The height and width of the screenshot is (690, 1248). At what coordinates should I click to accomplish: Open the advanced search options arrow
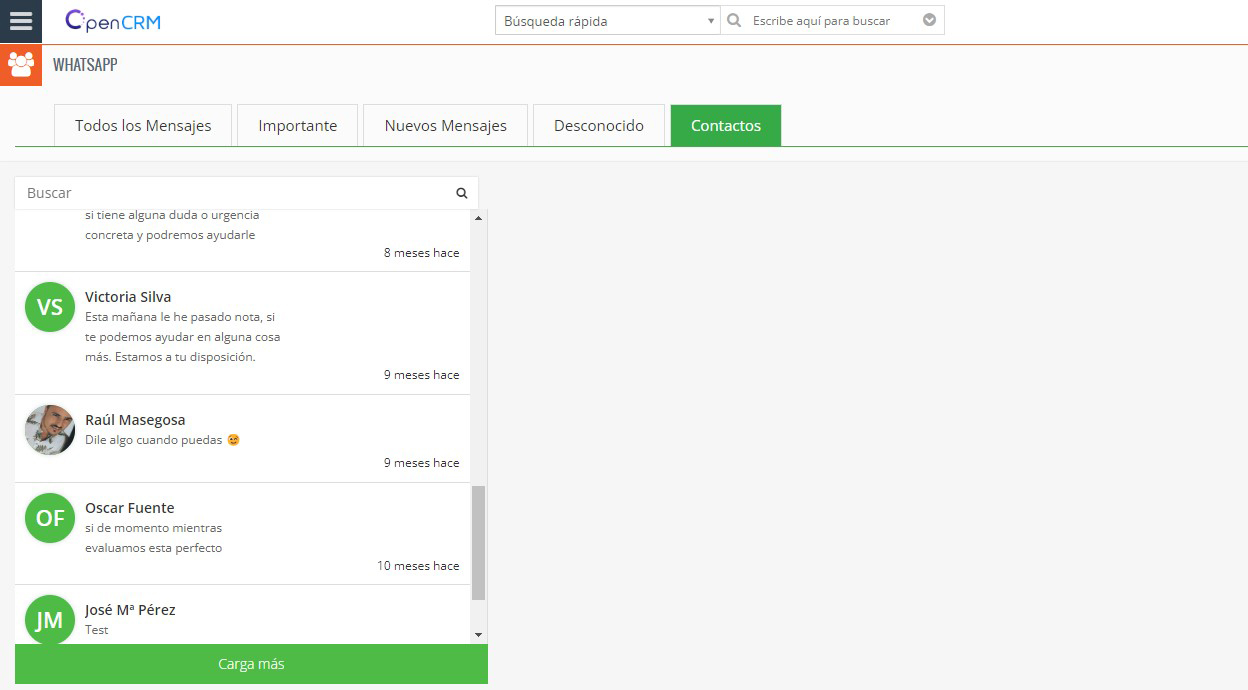tap(929, 20)
